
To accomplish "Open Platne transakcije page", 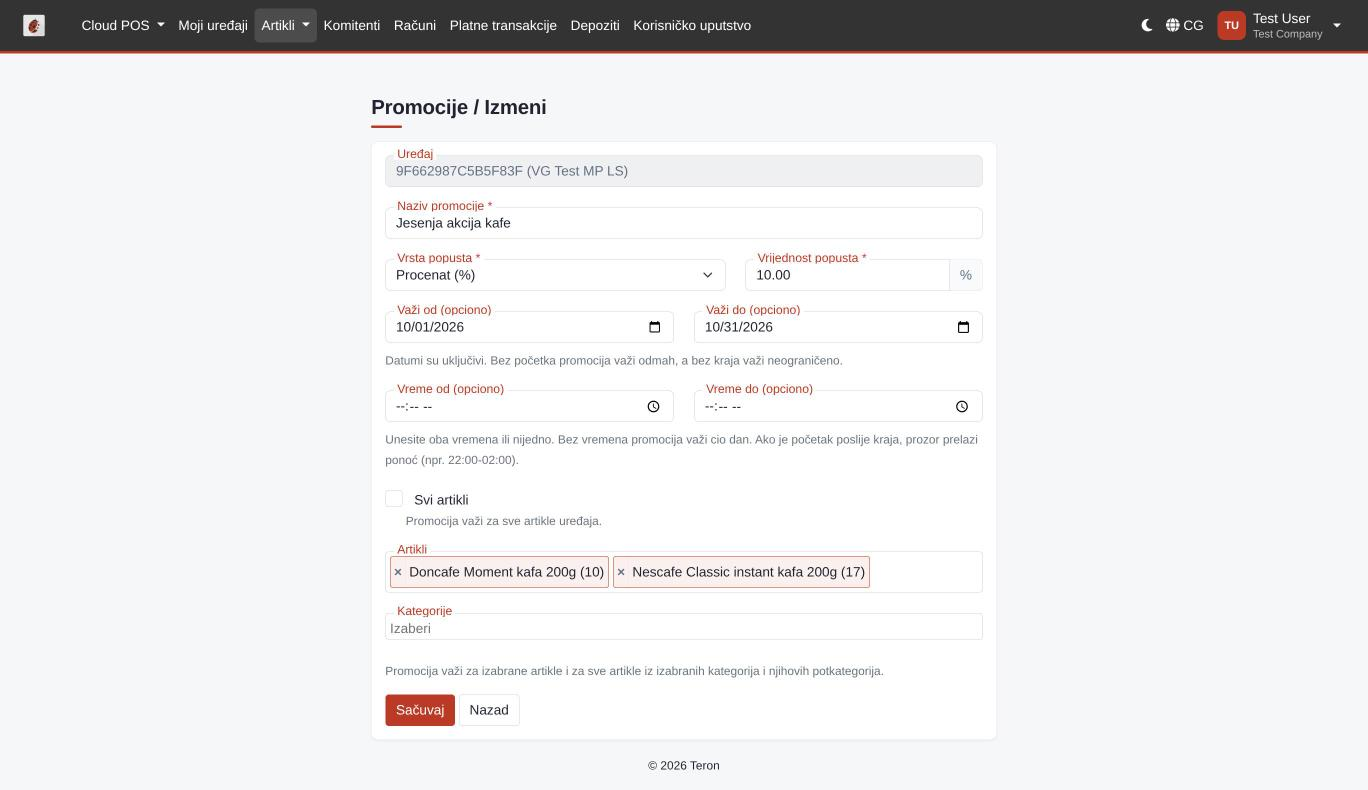I will (503, 26).
